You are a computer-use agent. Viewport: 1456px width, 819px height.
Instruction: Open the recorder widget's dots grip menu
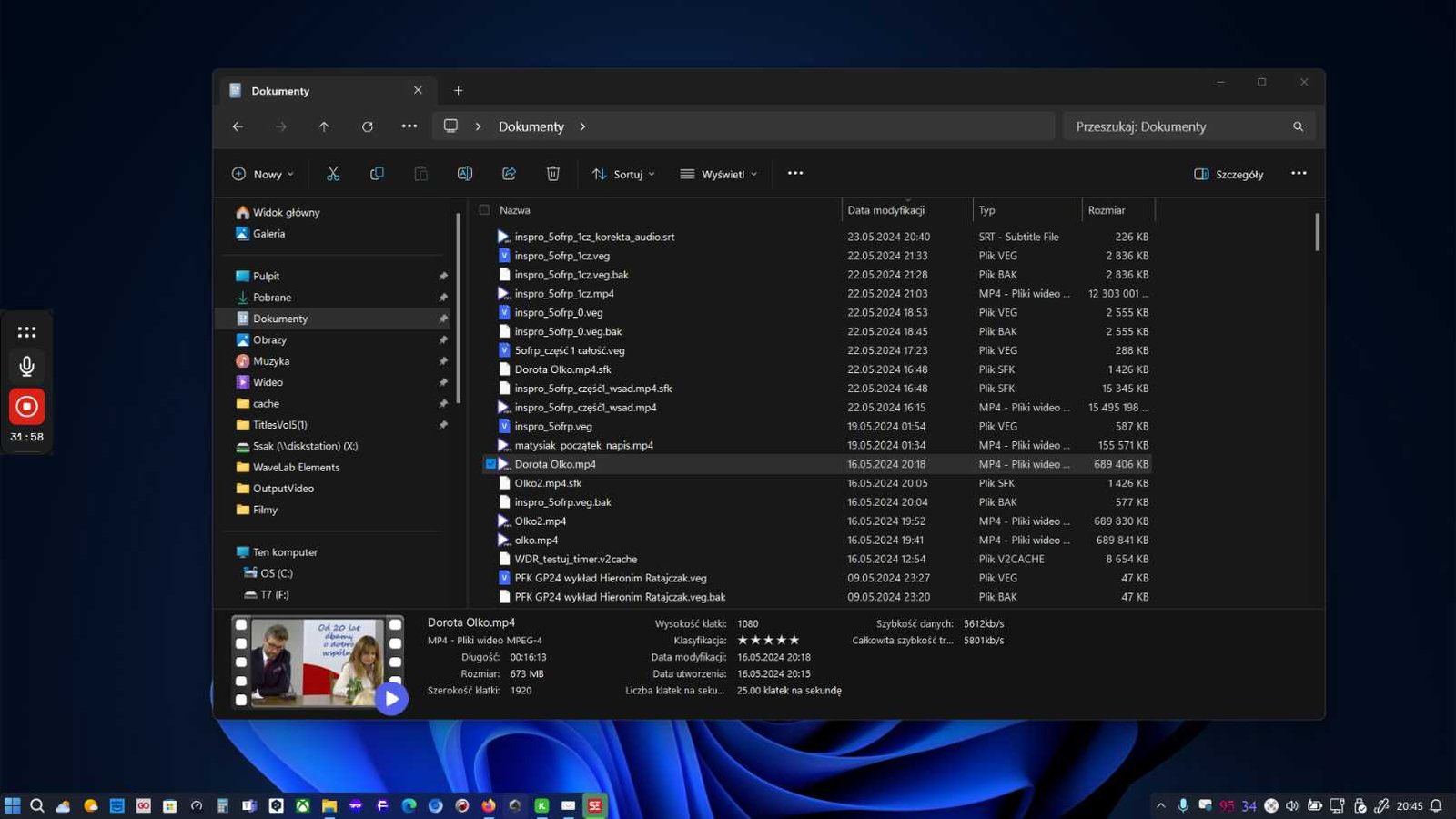[27, 332]
